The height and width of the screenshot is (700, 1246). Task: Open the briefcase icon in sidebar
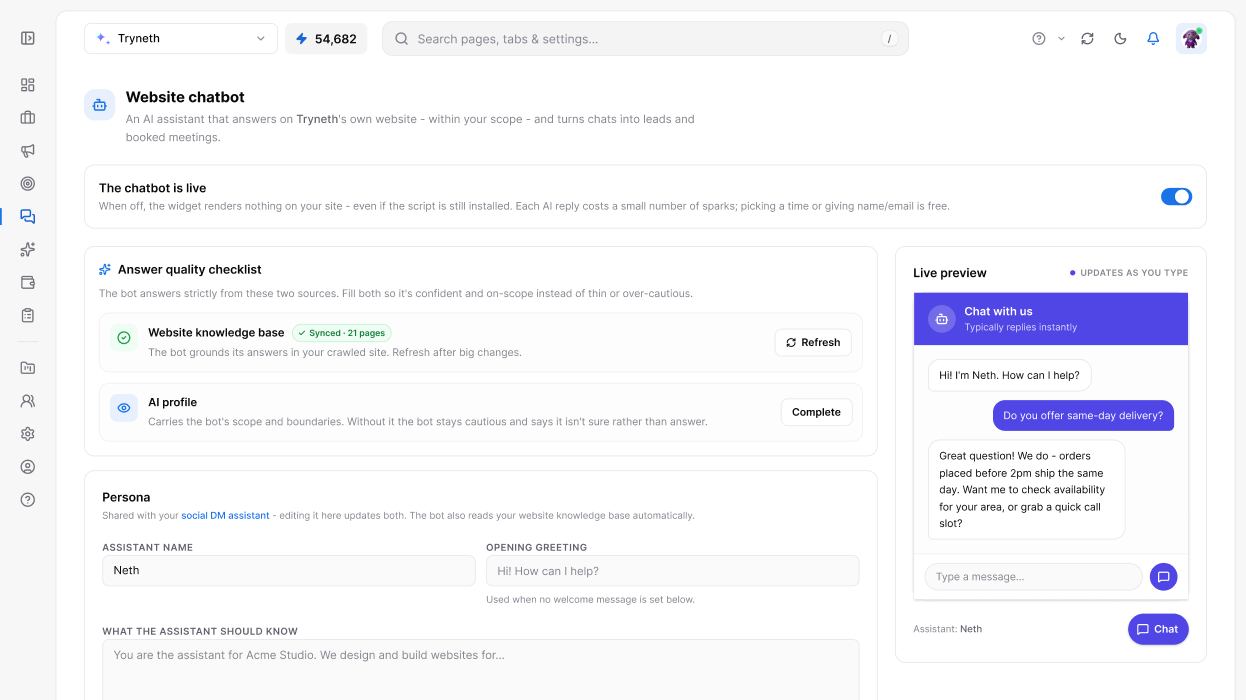(28, 118)
